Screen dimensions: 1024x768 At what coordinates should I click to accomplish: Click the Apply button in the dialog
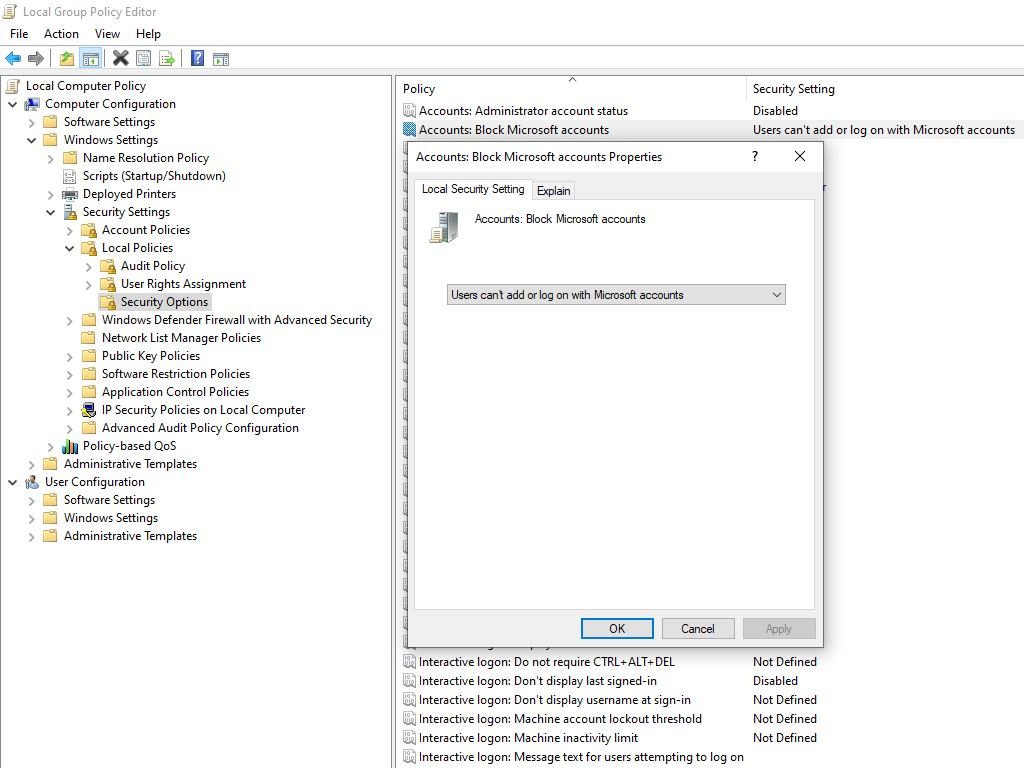tap(778, 628)
